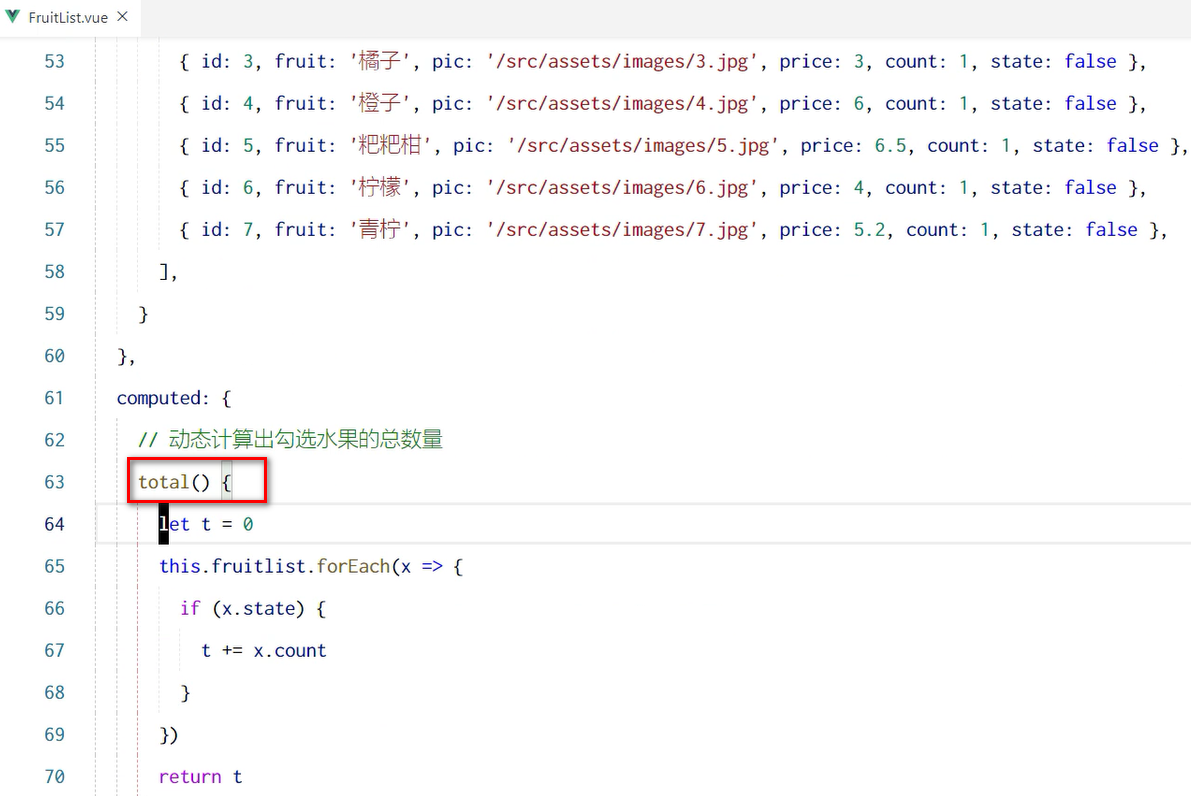Screen dimensions: 1191x796
Task: Click the '柠檬' fruit string on line 56
Action: [x=379, y=188]
